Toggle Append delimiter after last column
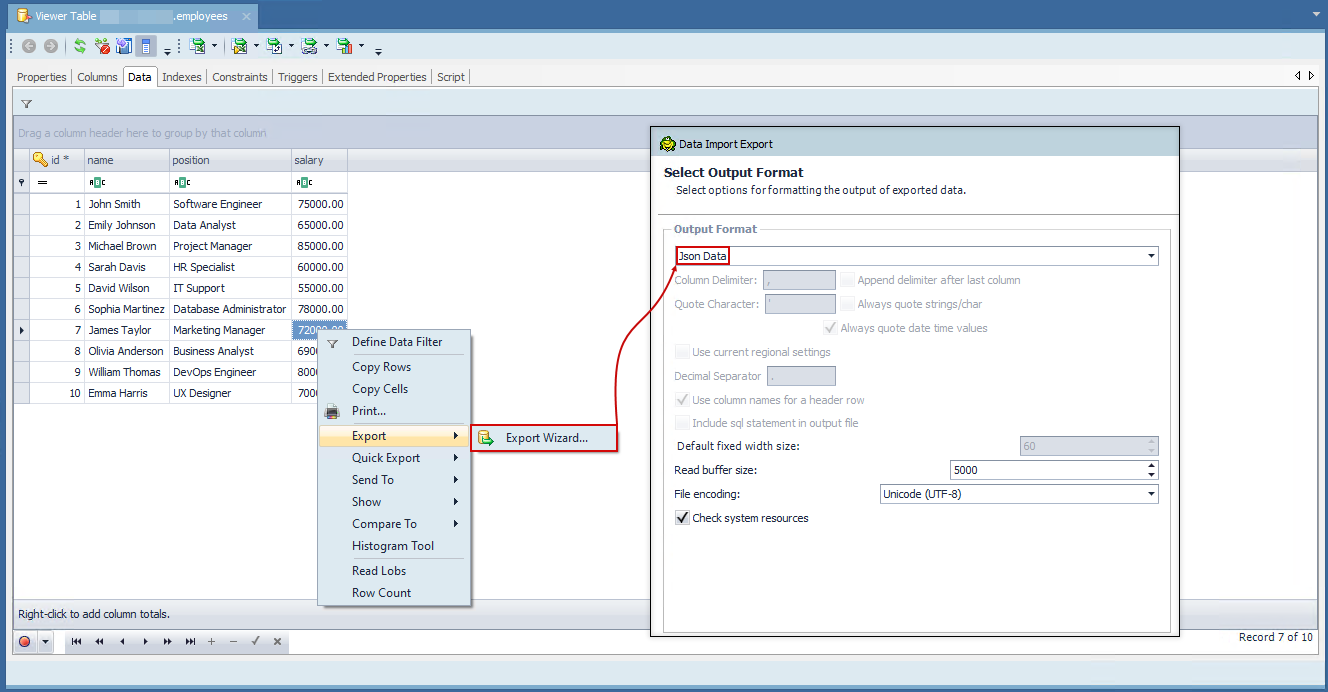This screenshot has width=1328, height=692. tap(848, 280)
